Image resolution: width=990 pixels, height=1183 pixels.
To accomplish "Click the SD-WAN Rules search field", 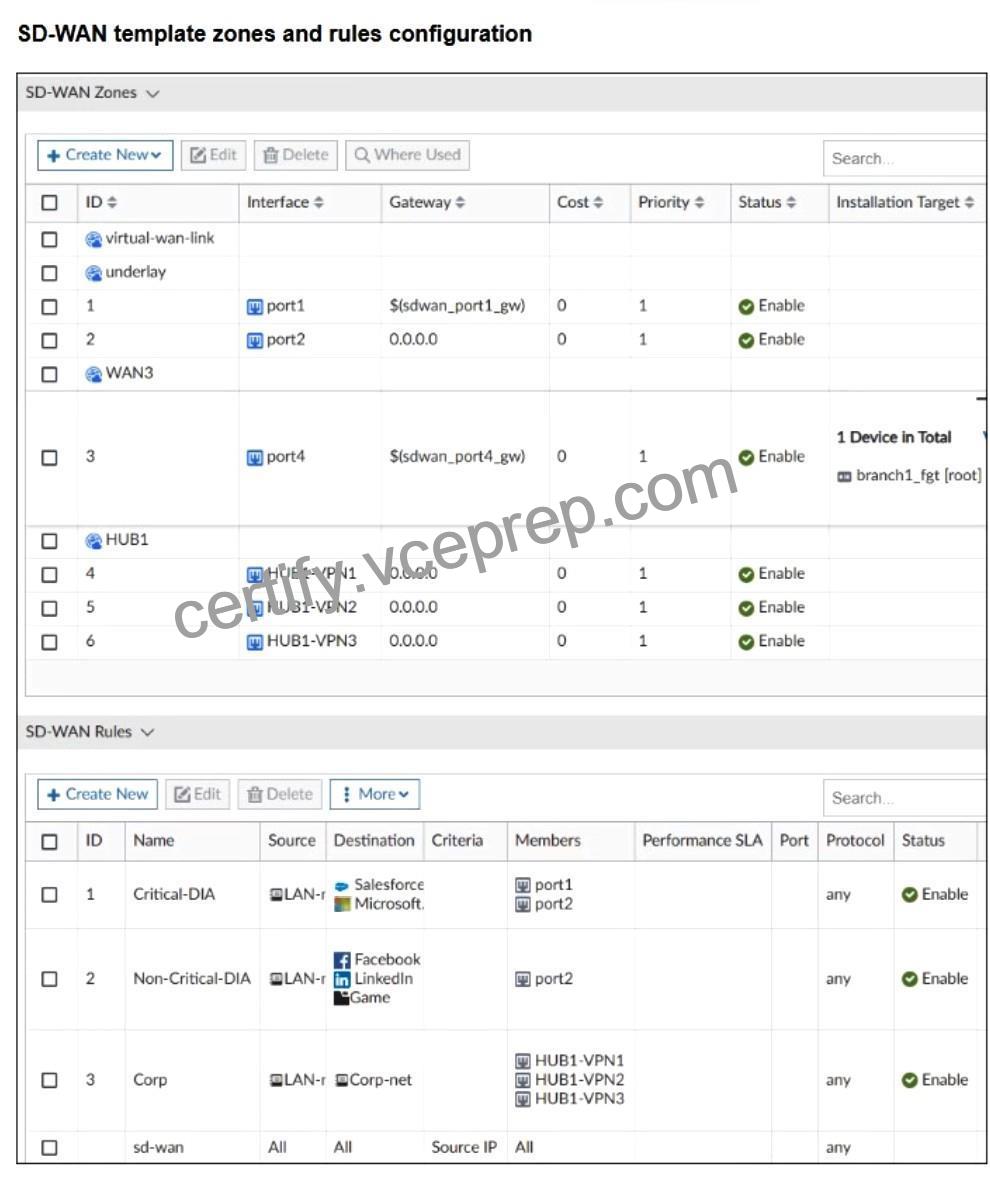I will 904,798.
